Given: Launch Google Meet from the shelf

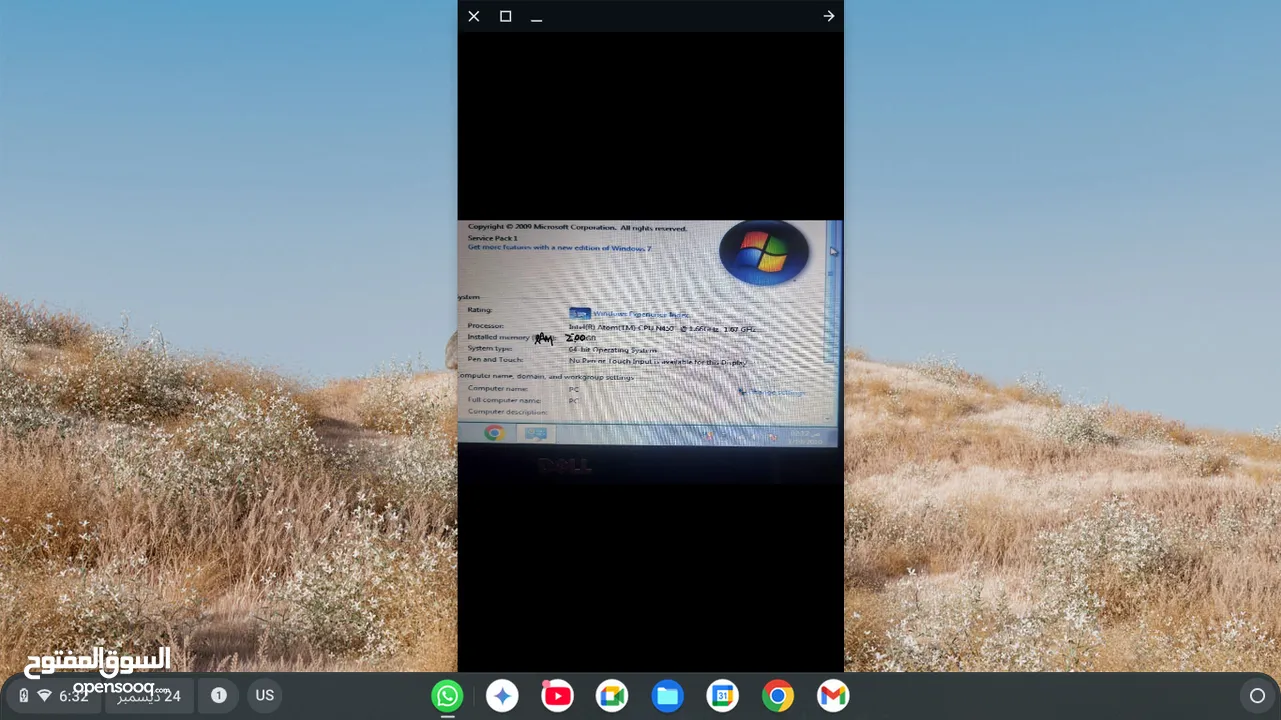Looking at the screenshot, I should coord(612,696).
